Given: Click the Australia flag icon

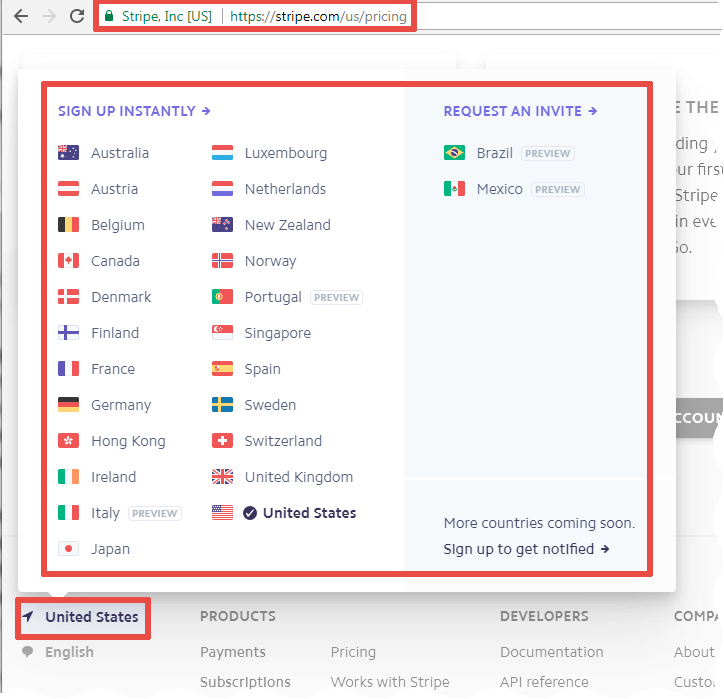Looking at the screenshot, I should point(68,152).
